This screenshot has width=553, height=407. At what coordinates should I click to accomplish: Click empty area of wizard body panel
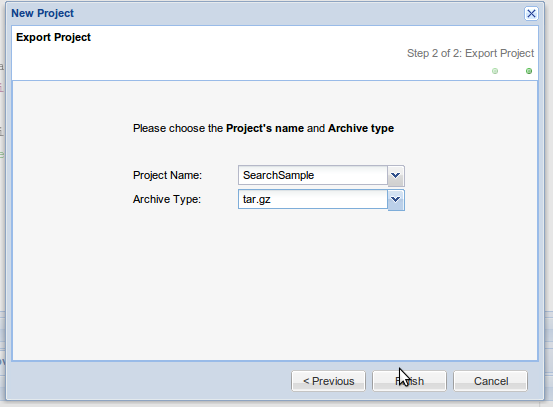pos(275,282)
